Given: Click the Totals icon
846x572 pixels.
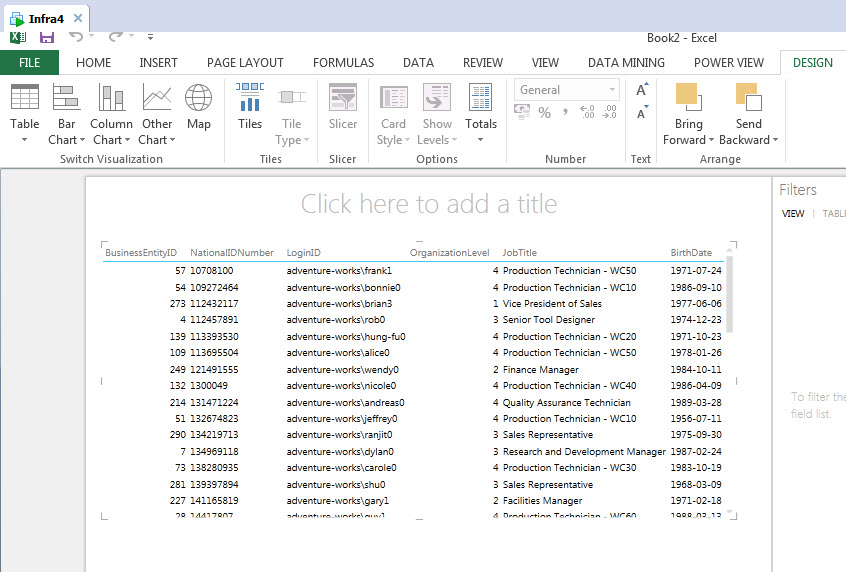Looking at the screenshot, I should pos(481,98).
